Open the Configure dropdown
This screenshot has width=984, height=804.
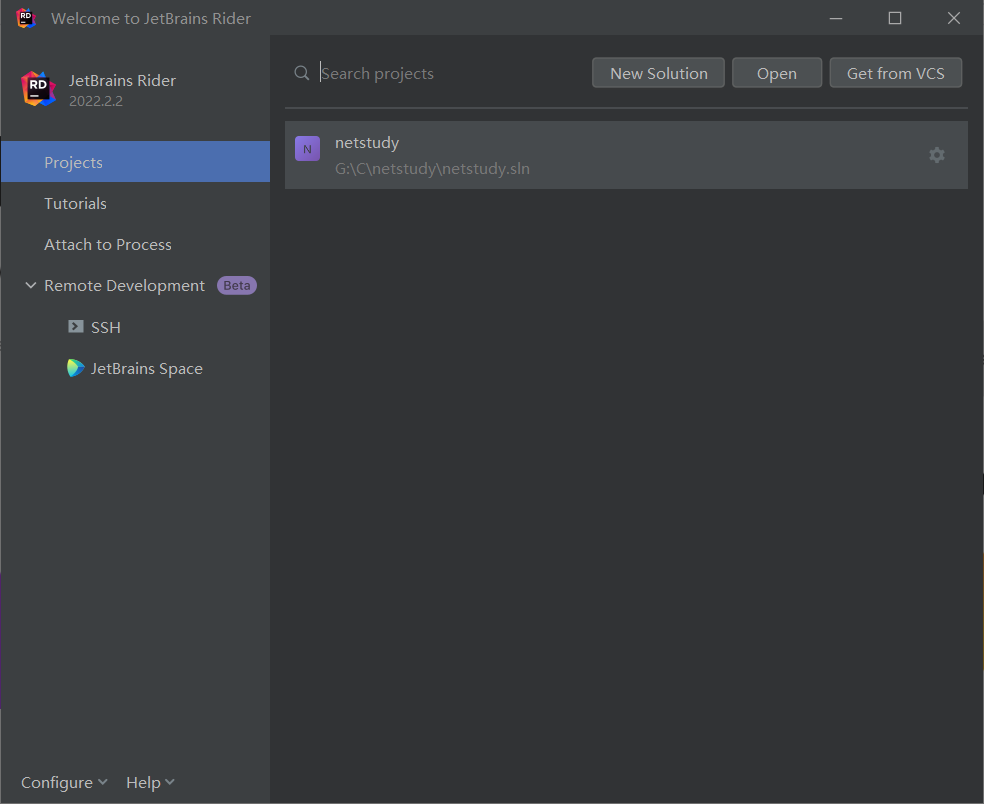click(64, 783)
